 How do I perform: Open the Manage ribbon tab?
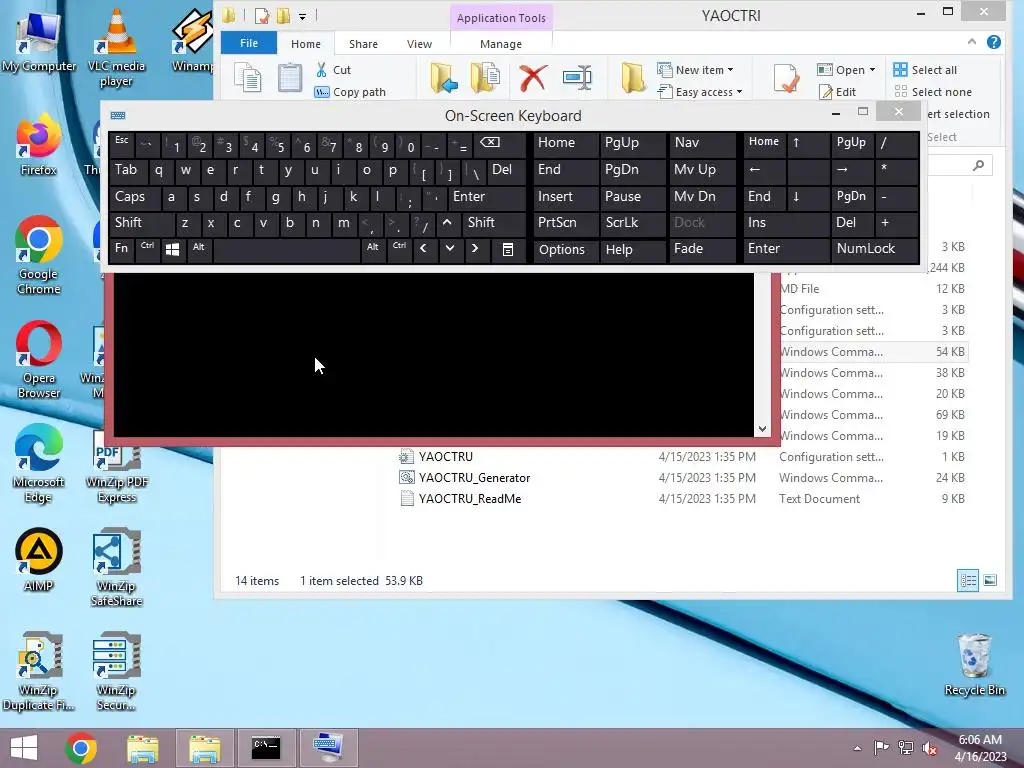501,44
